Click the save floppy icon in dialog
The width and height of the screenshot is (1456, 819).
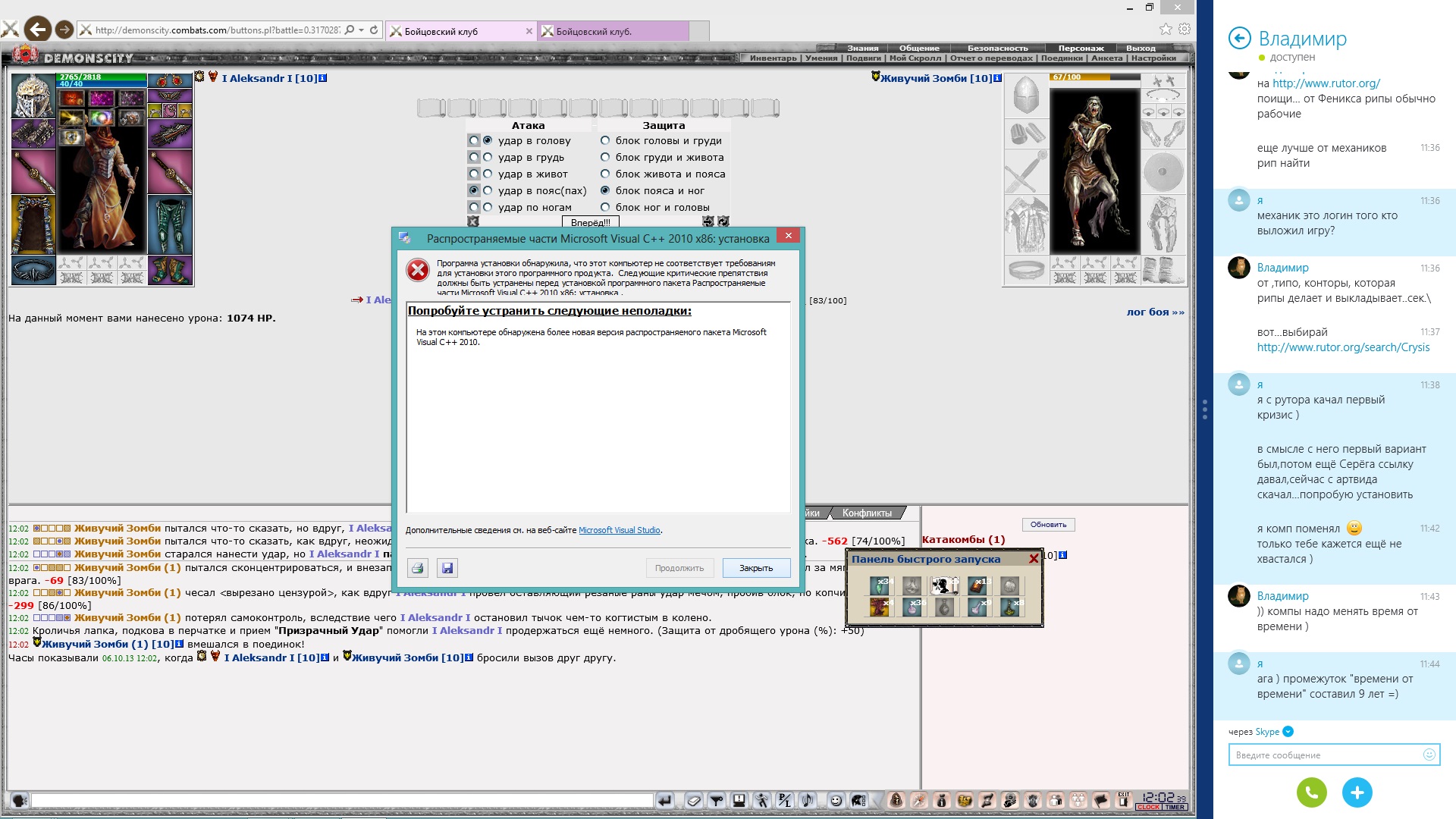coord(447,568)
